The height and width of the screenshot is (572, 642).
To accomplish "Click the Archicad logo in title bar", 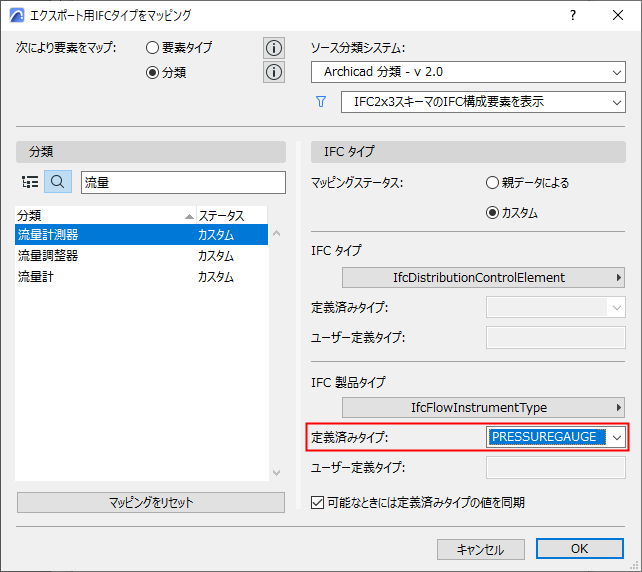I will tap(17, 16).
